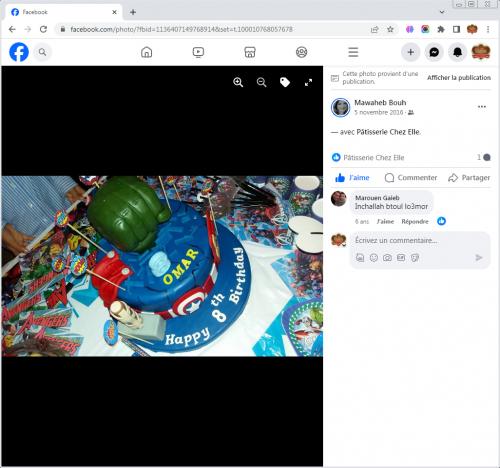The width and height of the screenshot is (500, 468).
Task: Reload the page
Action: click(x=43, y=29)
